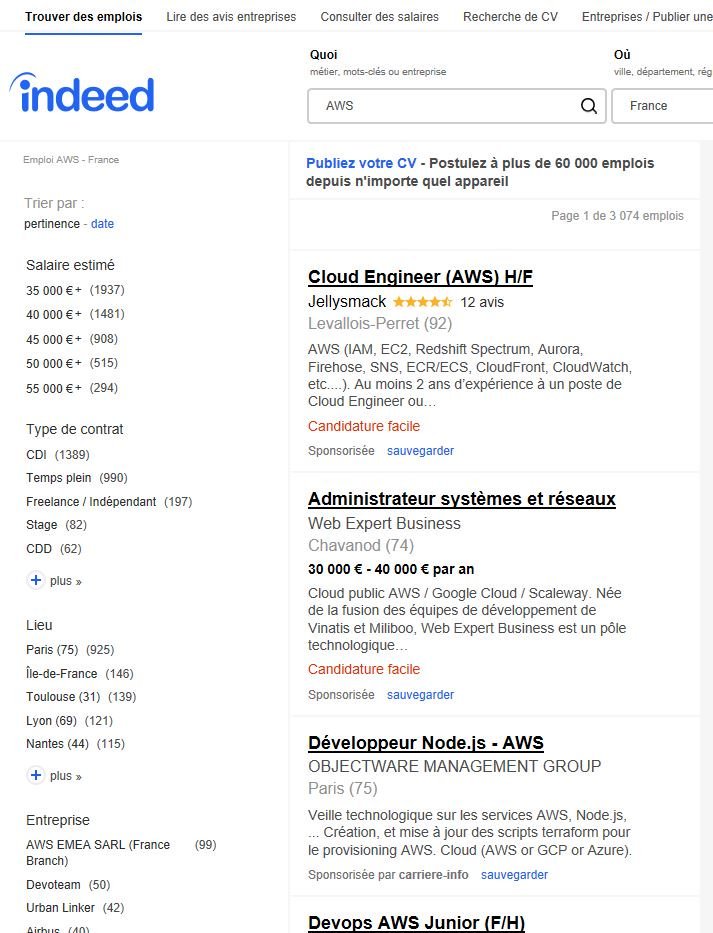The height and width of the screenshot is (933, 713).
Task: Open Cloud Engineer (AWS) H/F job
Action: tap(420, 277)
